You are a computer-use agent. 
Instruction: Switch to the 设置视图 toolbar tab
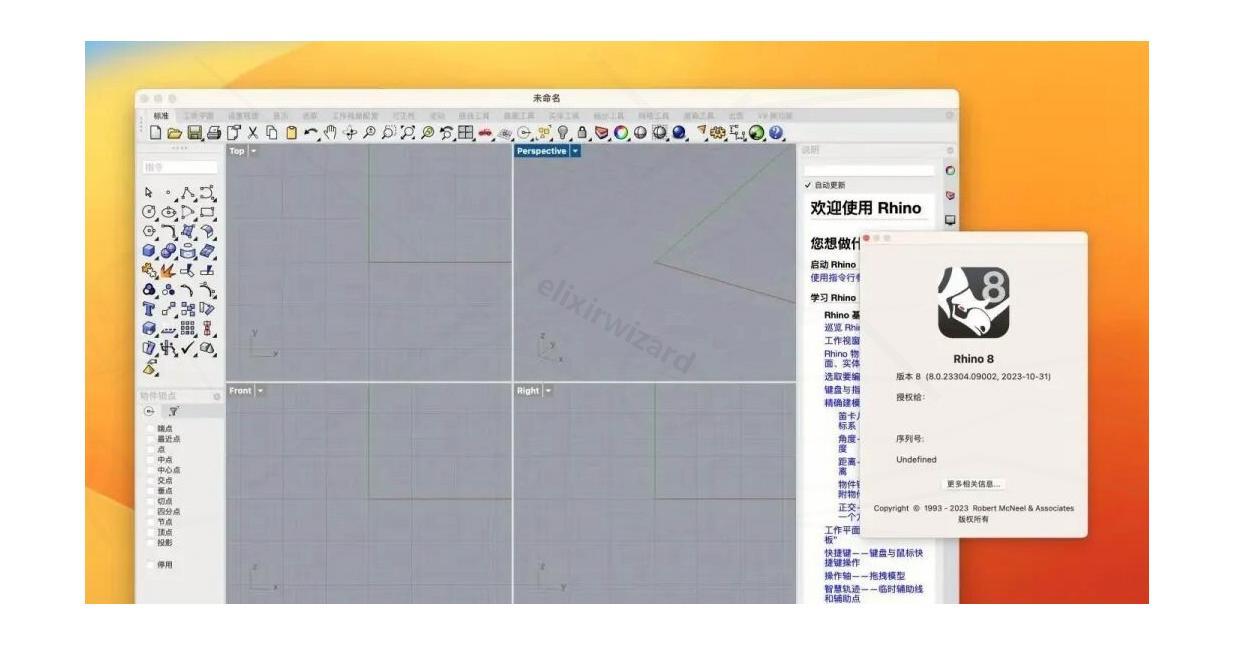point(242,116)
